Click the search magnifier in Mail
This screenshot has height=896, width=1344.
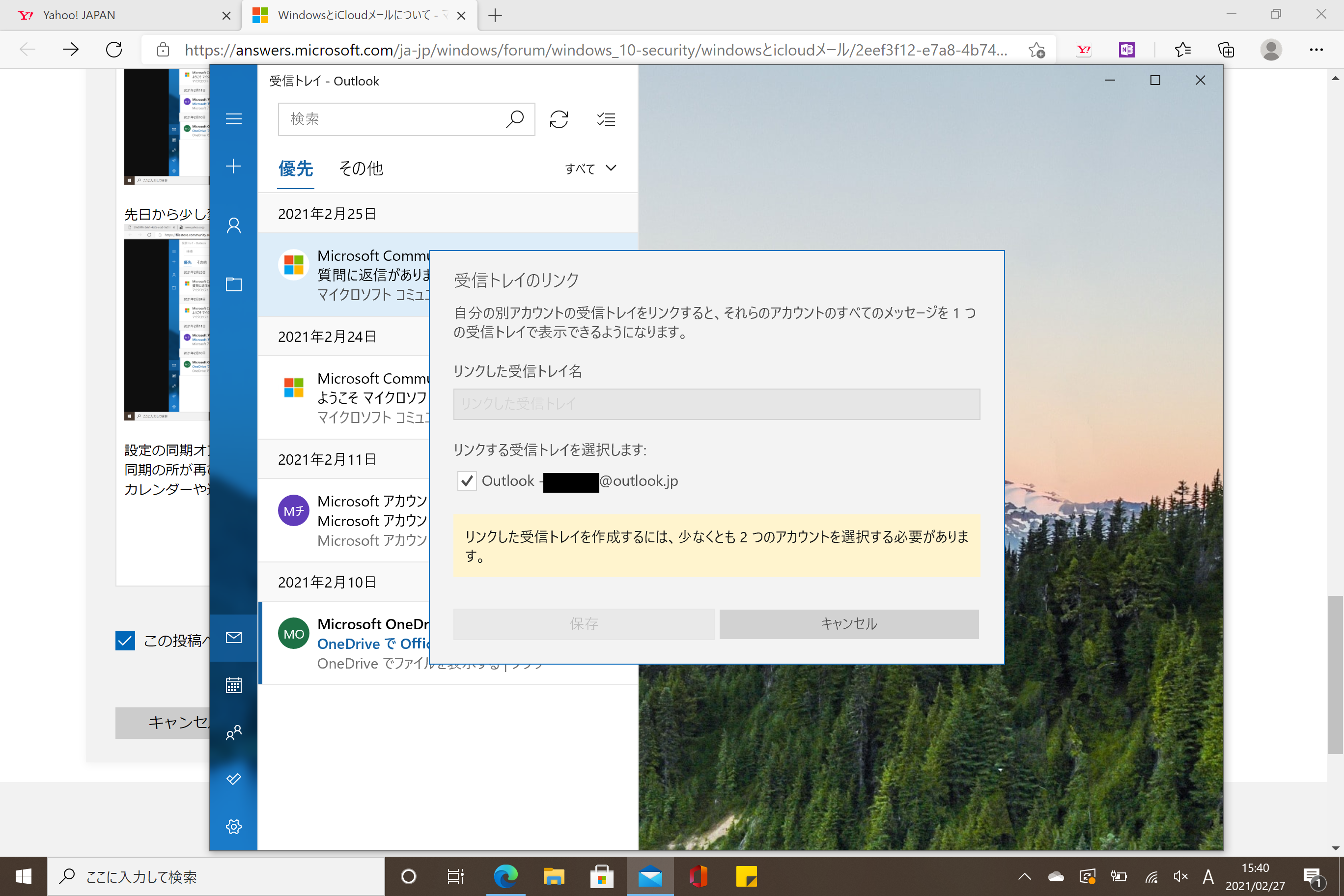[x=514, y=119]
